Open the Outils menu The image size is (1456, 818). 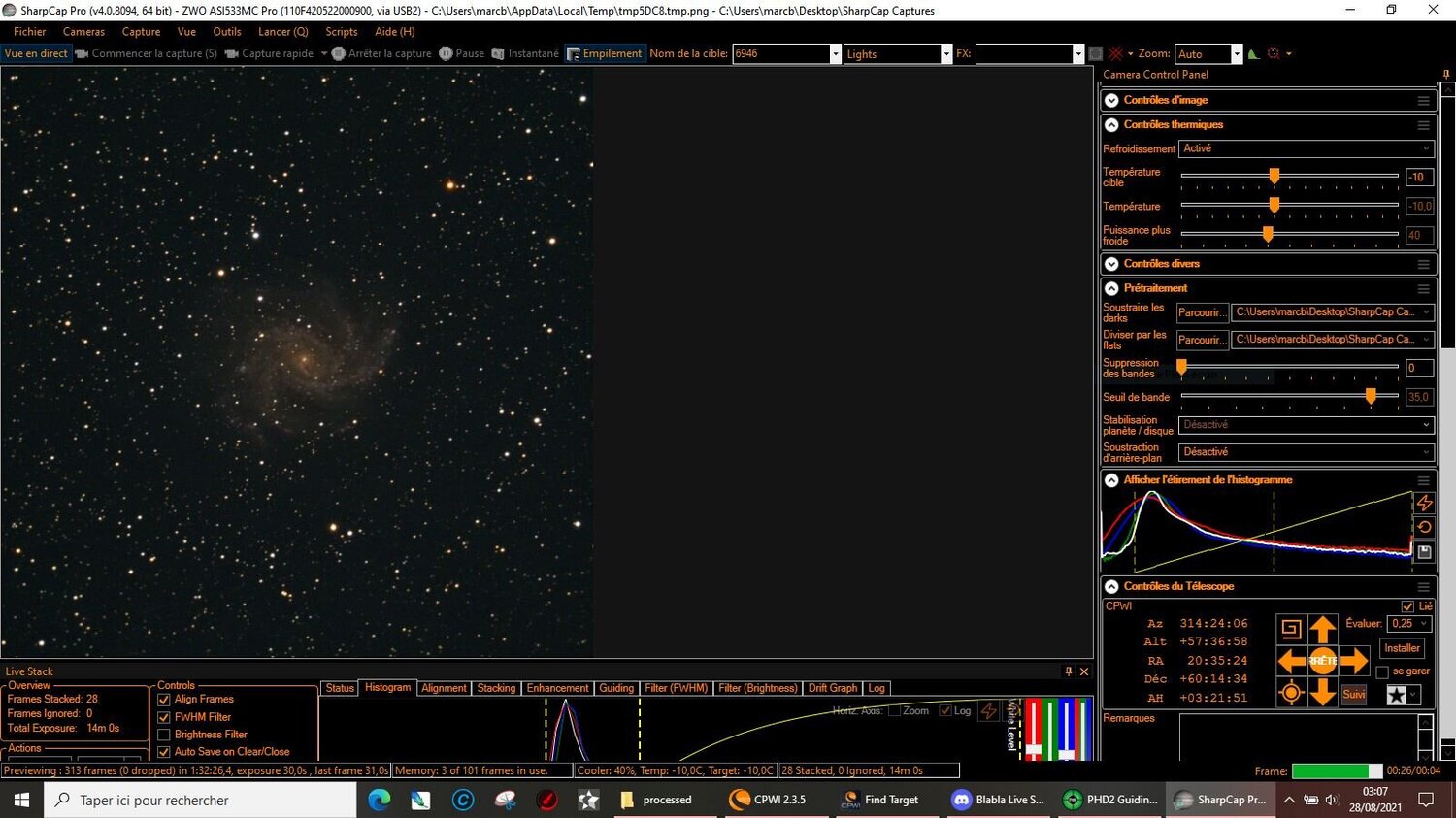coord(226,31)
